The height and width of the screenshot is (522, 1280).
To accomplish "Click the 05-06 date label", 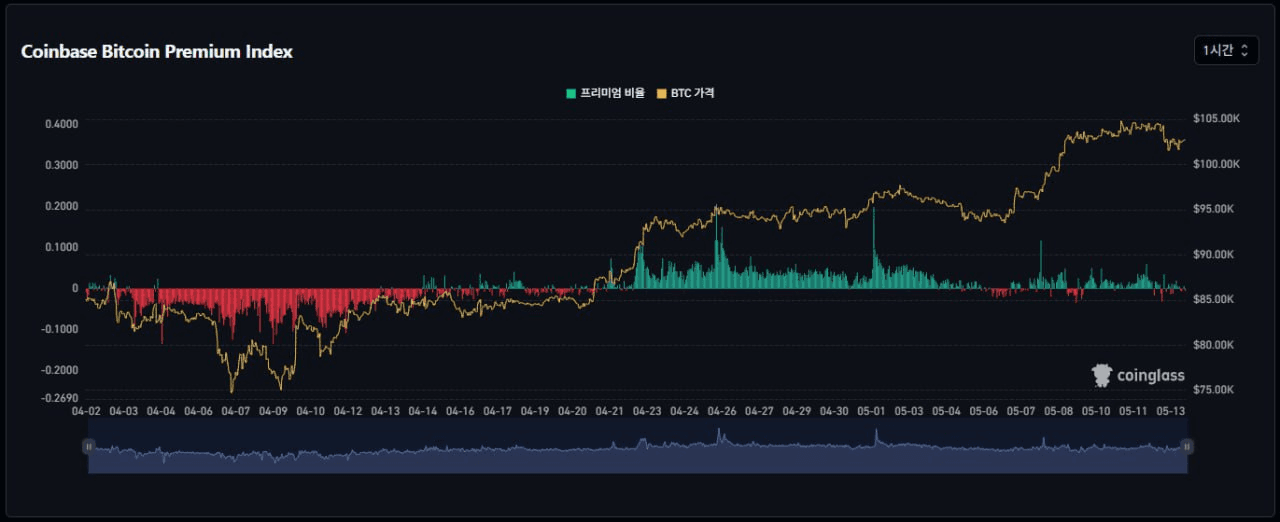I will pos(984,411).
